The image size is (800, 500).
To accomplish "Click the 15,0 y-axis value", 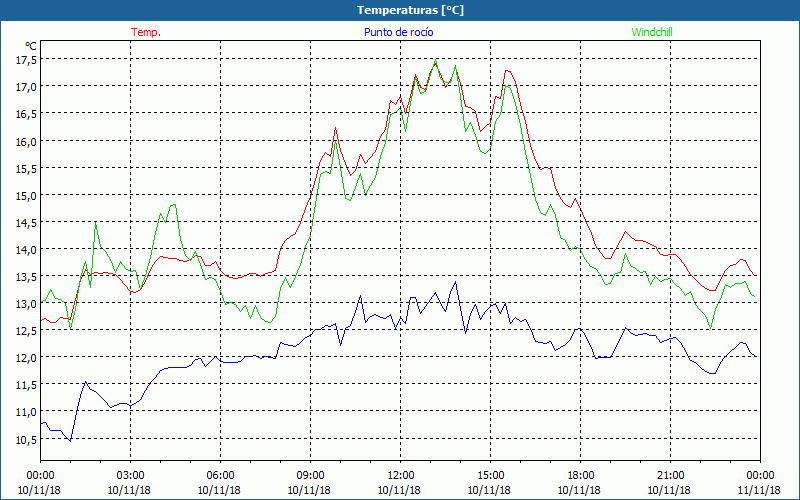I will [x=26, y=196].
